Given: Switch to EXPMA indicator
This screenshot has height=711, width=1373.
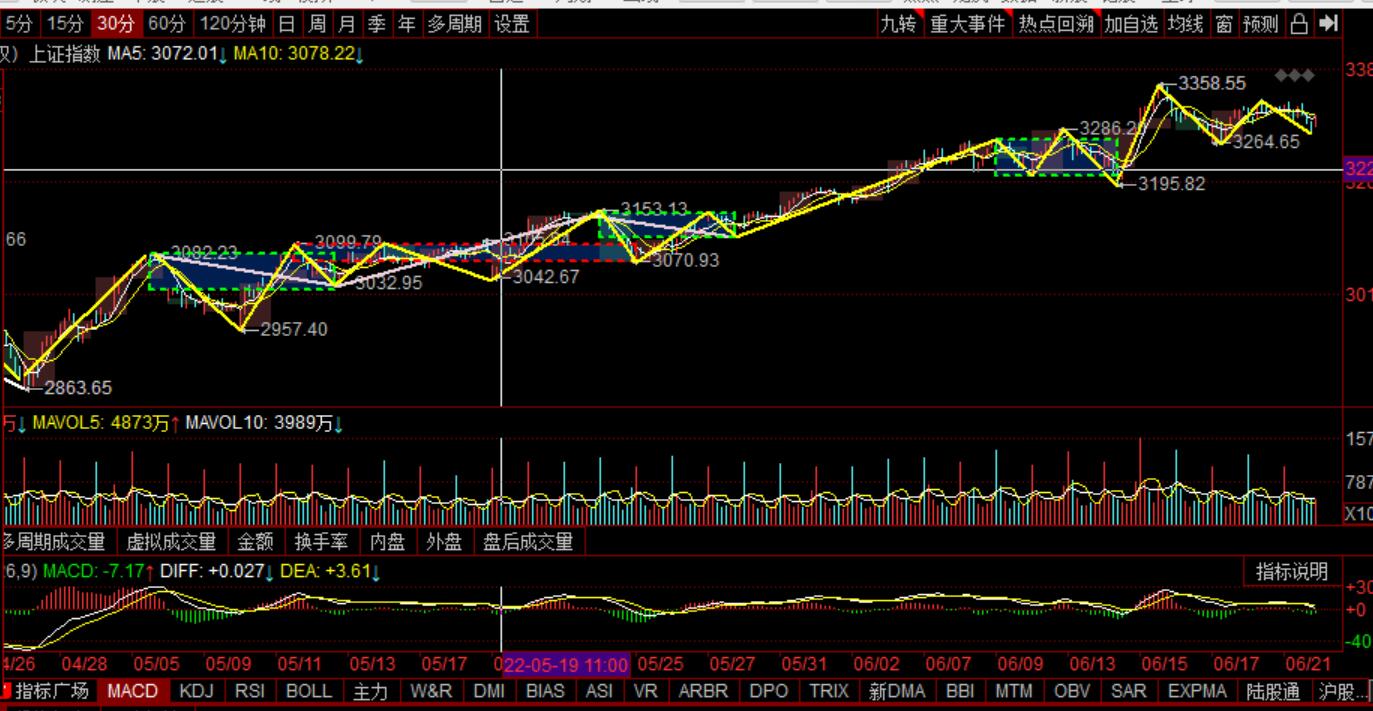Looking at the screenshot, I should [1197, 691].
